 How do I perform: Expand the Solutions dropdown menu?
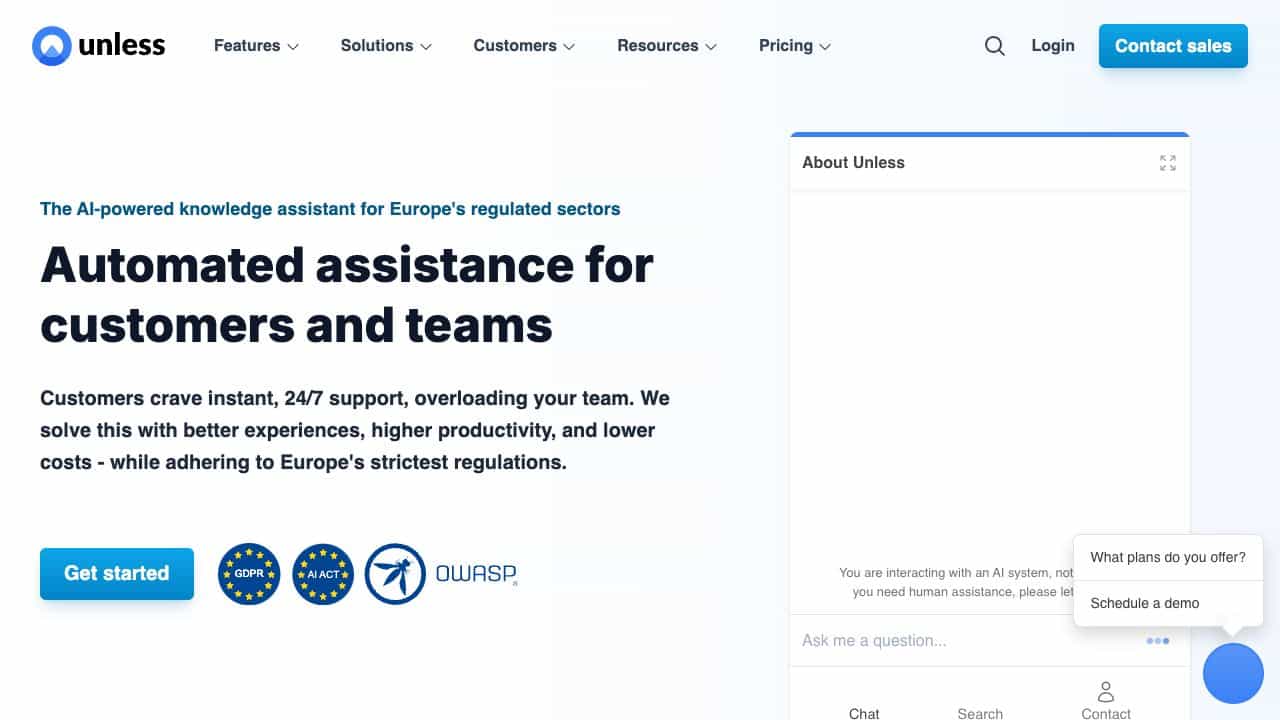click(386, 46)
